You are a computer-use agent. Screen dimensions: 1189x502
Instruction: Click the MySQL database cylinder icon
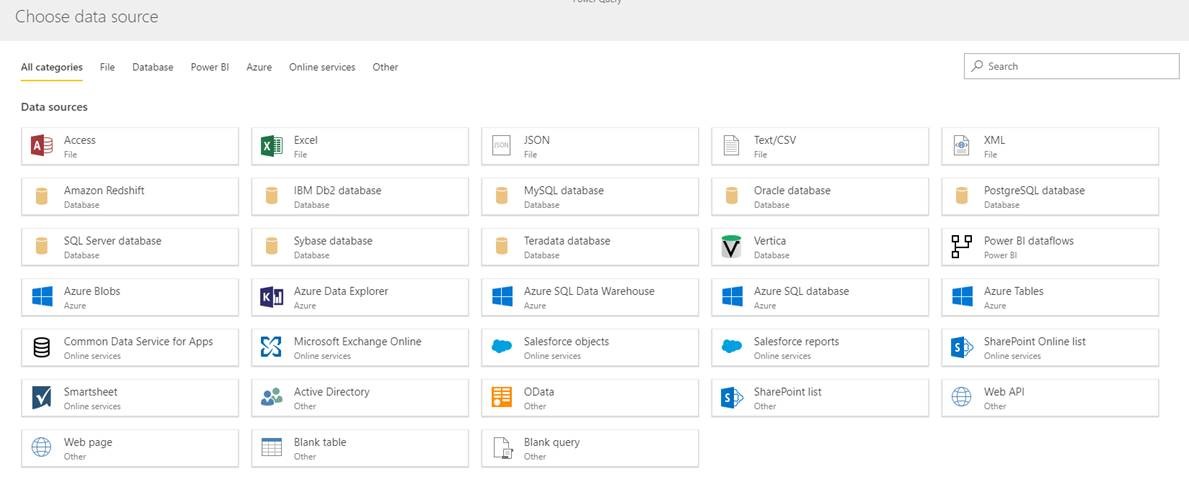click(x=501, y=196)
